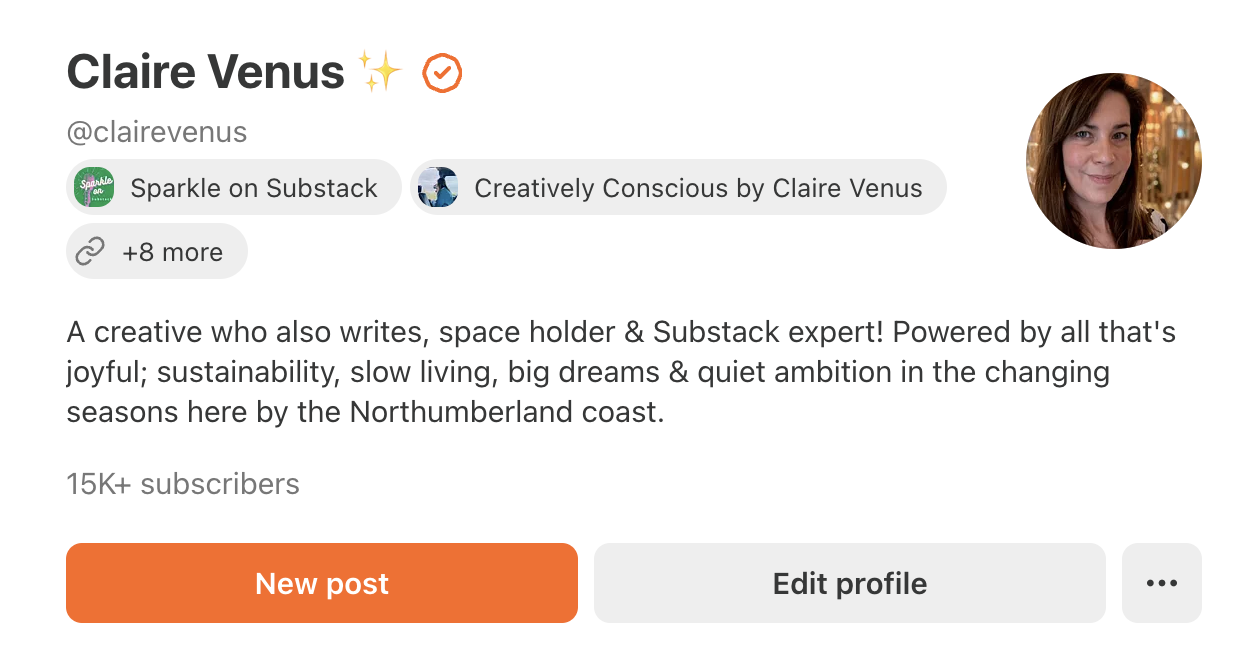
Task: Open the three-dot more options menu
Action: click(1161, 583)
